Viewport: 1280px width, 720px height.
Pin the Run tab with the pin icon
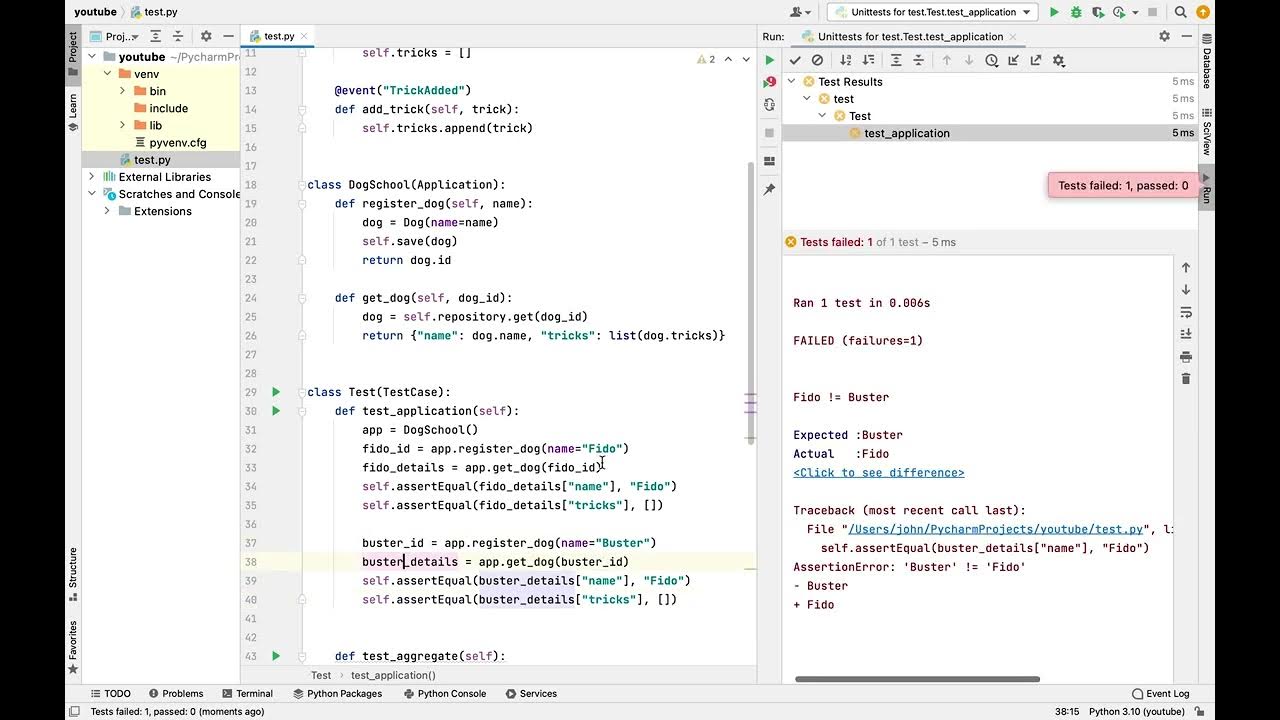pos(769,189)
